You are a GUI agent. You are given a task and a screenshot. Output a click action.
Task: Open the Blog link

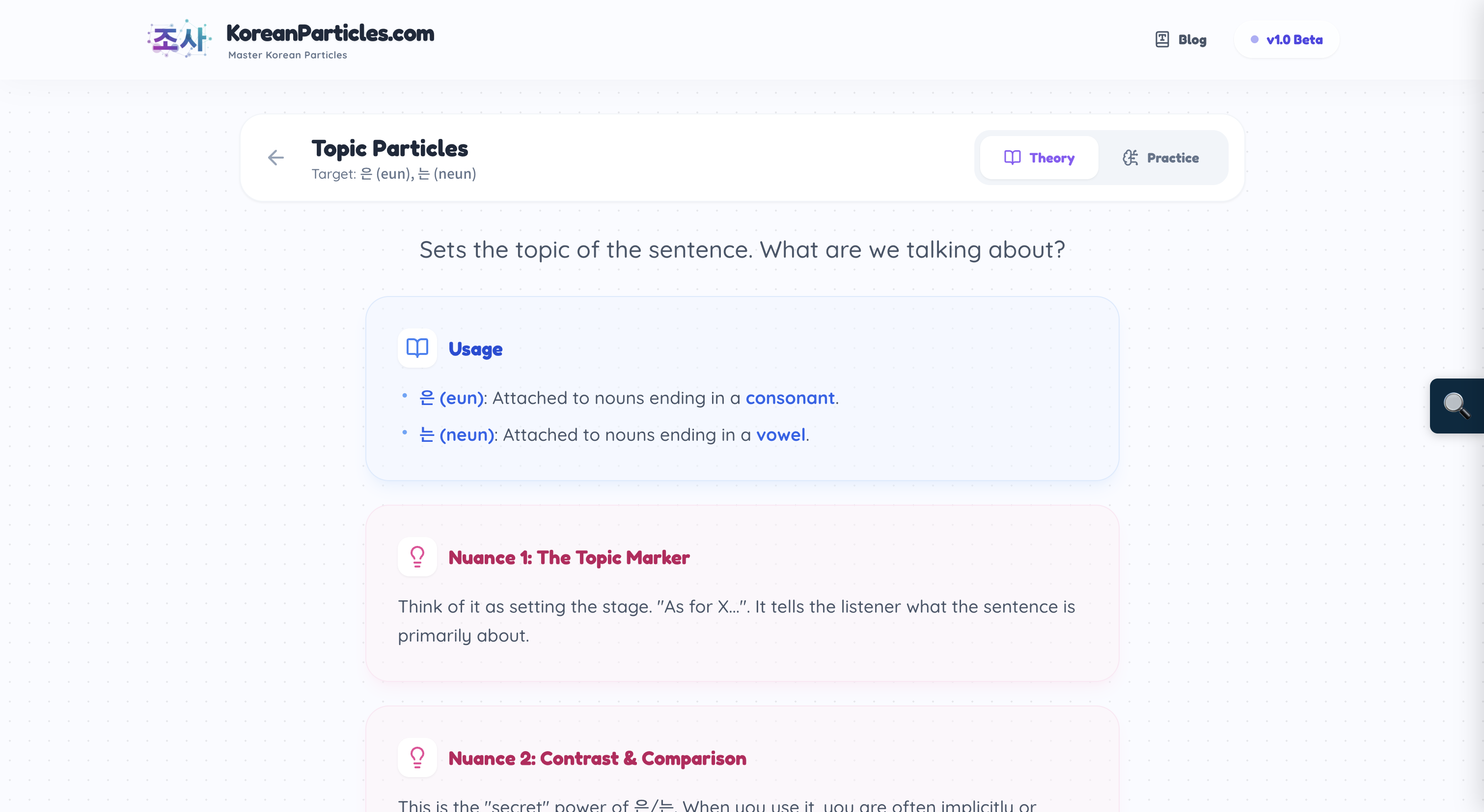(x=1191, y=39)
